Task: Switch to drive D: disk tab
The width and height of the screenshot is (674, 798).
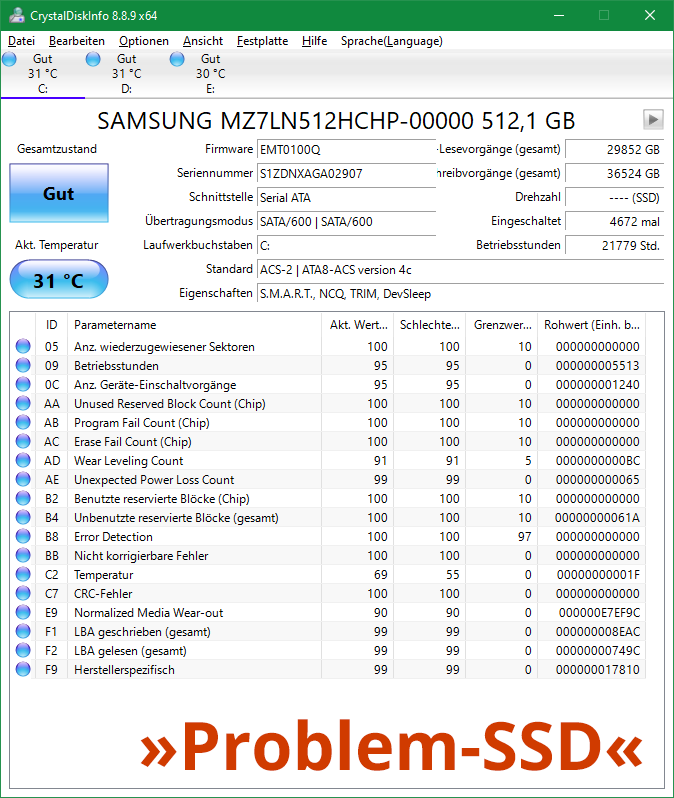Action: point(127,74)
